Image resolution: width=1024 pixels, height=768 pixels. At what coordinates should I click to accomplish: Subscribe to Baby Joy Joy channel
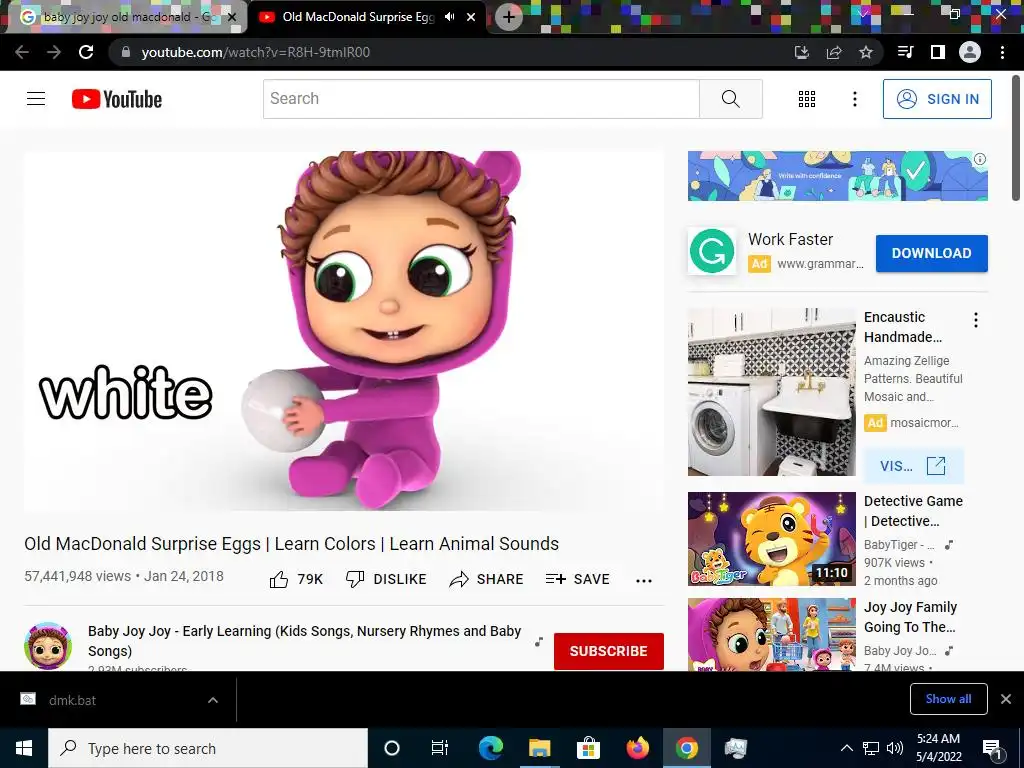click(x=609, y=651)
